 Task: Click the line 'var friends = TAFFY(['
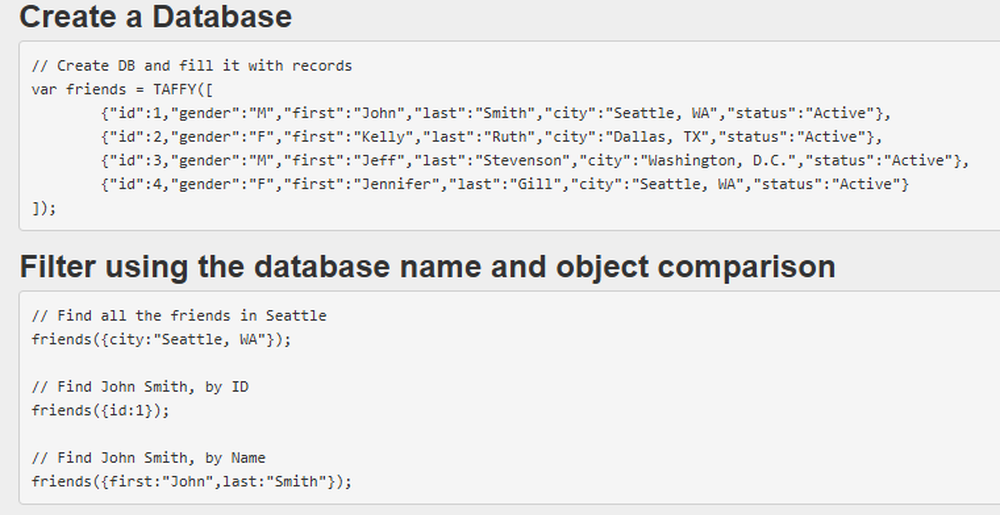122,89
